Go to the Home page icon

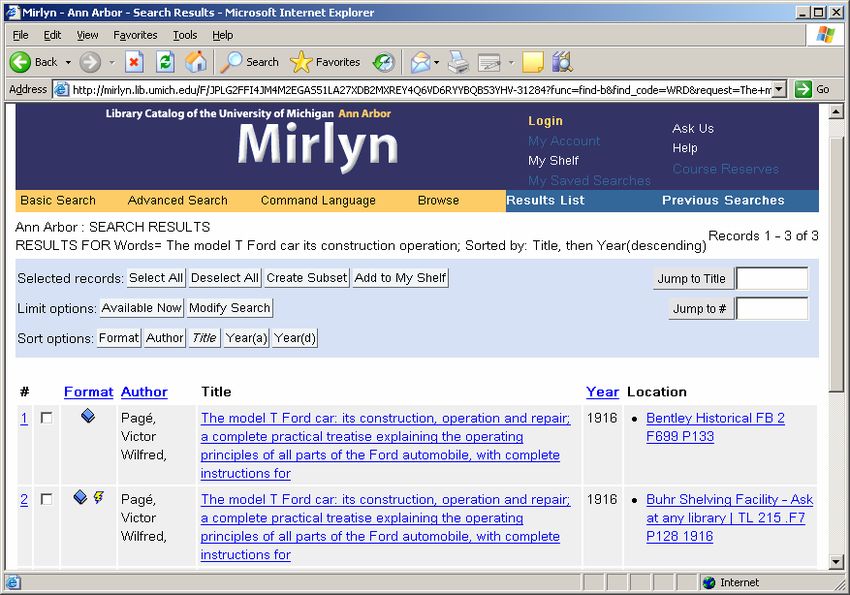(x=196, y=62)
